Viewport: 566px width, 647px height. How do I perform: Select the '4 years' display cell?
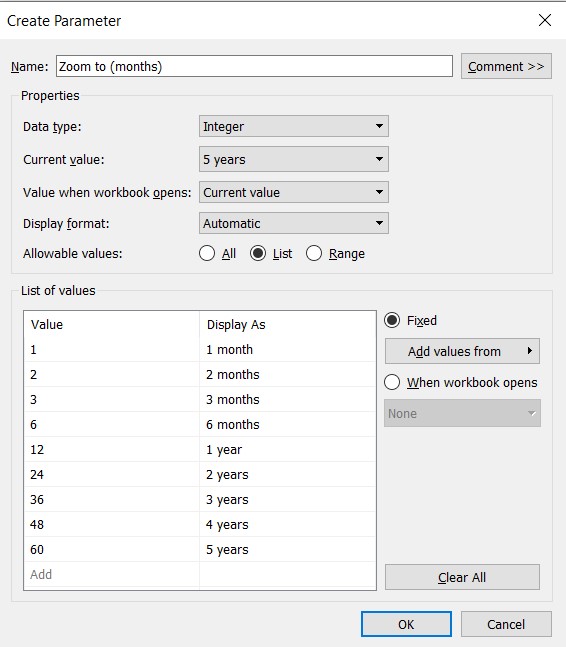click(x=288, y=524)
